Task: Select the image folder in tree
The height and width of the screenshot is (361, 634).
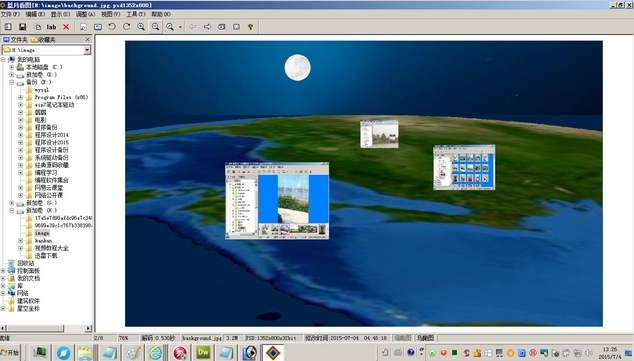Action: [42, 233]
